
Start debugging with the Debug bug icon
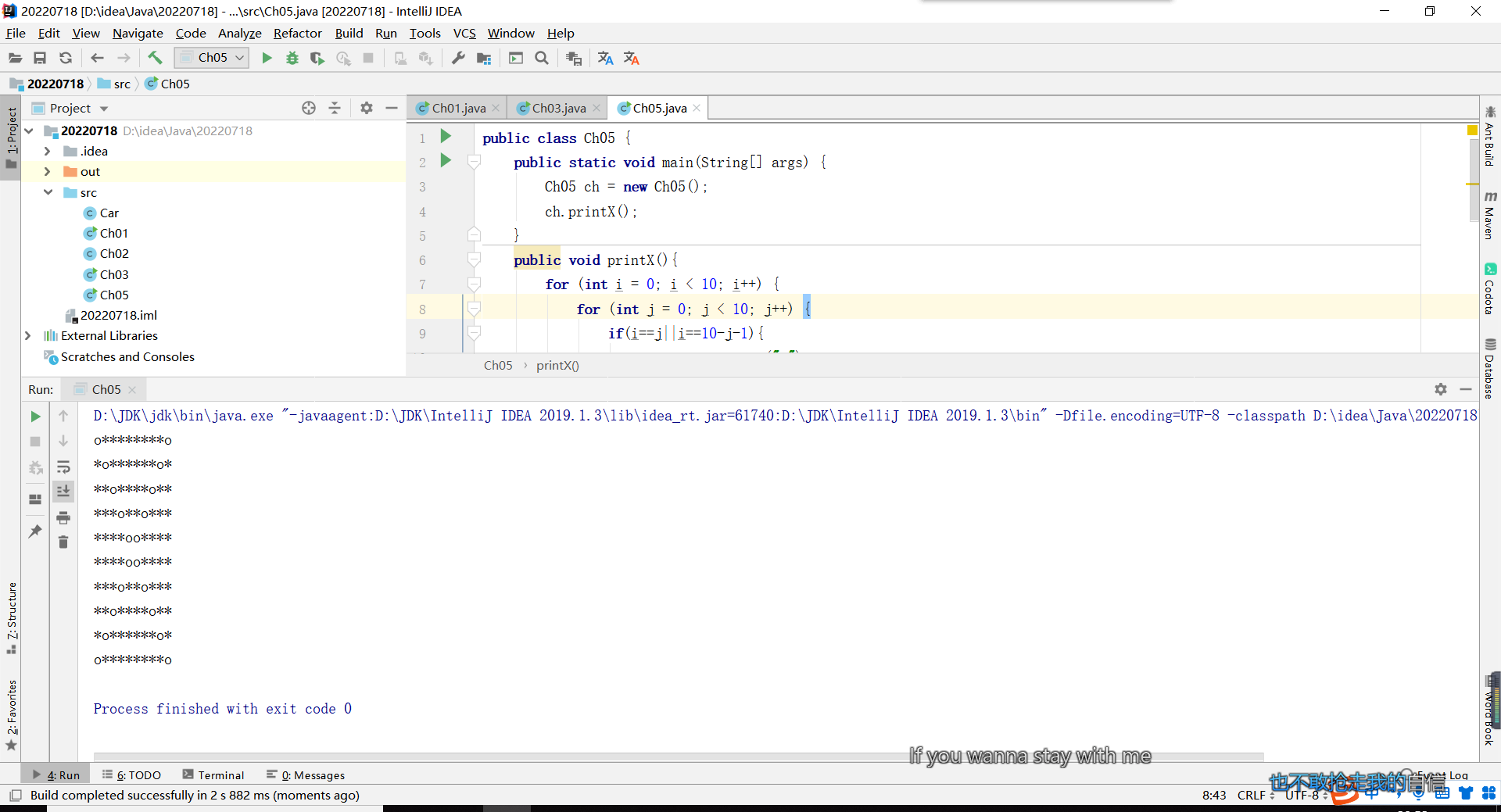click(x=292, y=58)
